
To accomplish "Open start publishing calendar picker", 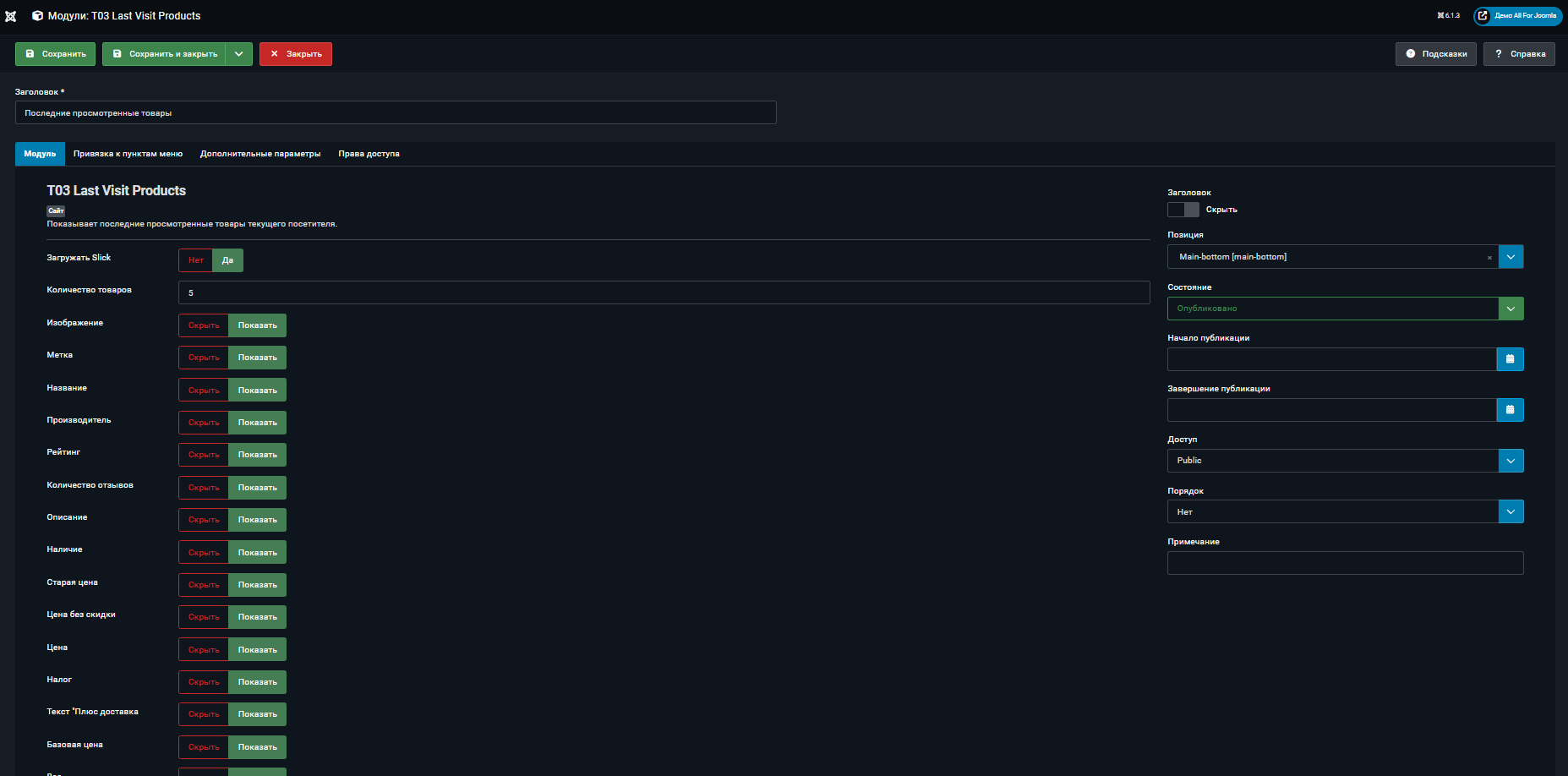I will pyautogui.click(x=1510, y=359).
